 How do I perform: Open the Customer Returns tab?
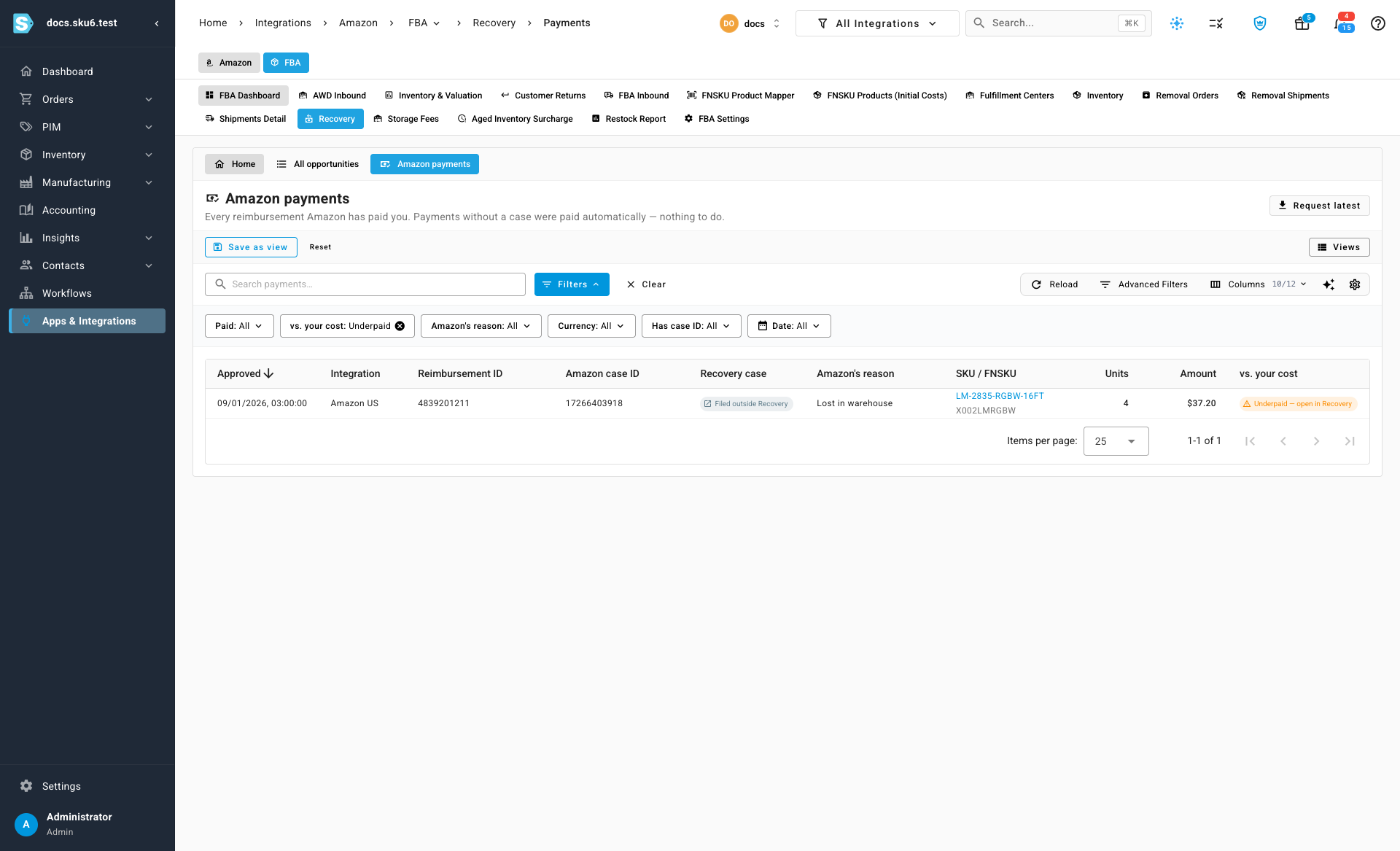pyautogui.click(x=543, y=96)
